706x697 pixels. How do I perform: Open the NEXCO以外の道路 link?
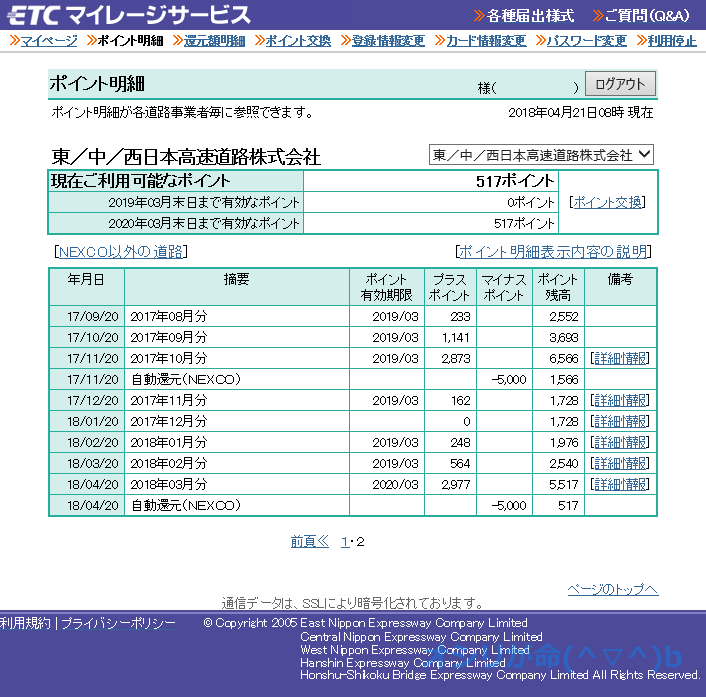point(121,252)
